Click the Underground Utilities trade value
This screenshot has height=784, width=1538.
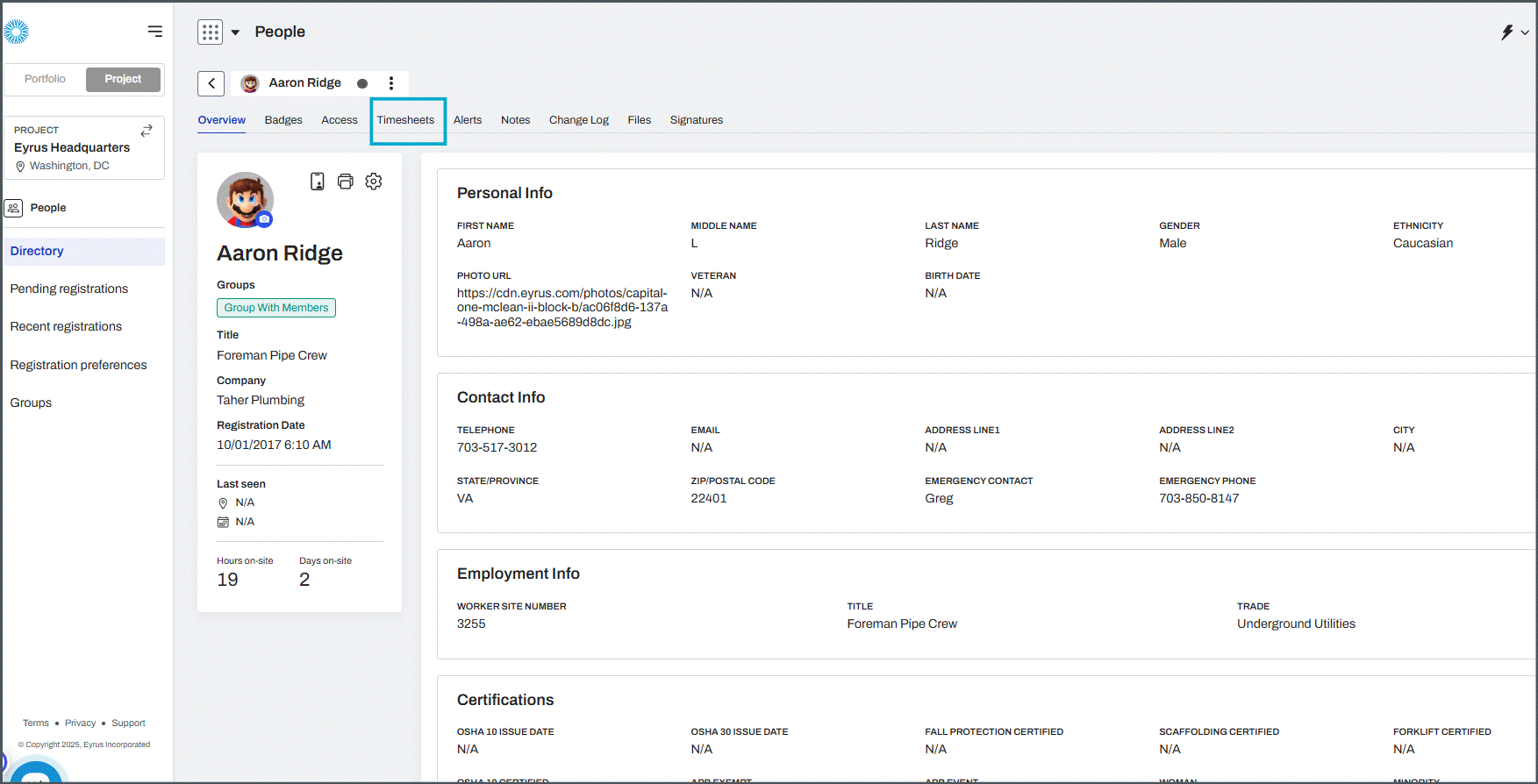(1296, 624)
